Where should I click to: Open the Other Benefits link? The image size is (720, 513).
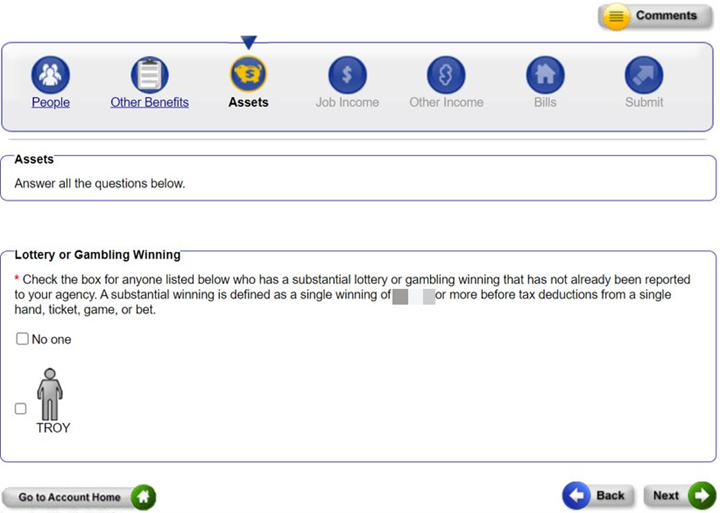[x=149, y=102]
